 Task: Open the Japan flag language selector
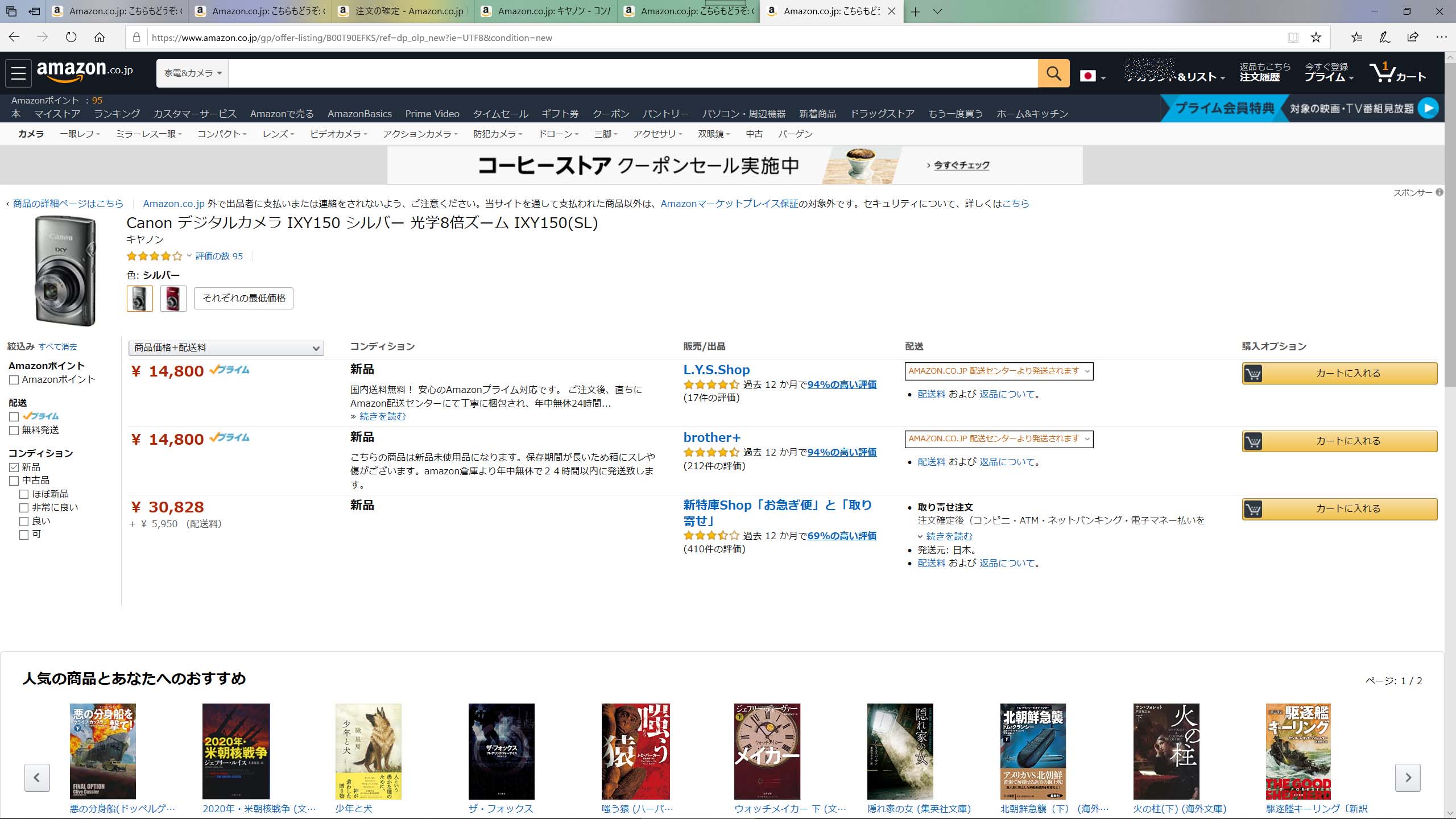(1093, 76)
